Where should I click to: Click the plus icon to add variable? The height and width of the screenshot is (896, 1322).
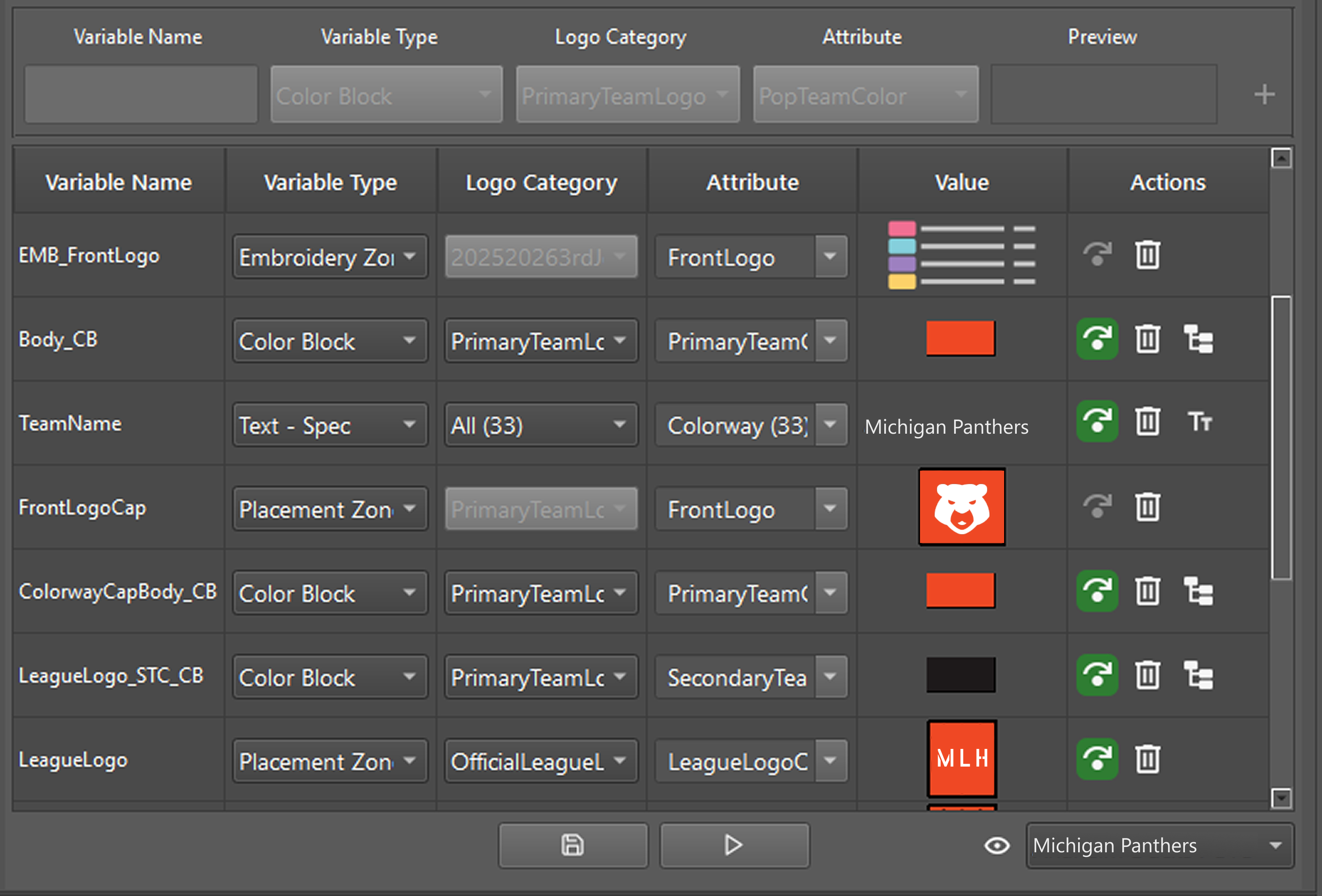click(1264, 95)
